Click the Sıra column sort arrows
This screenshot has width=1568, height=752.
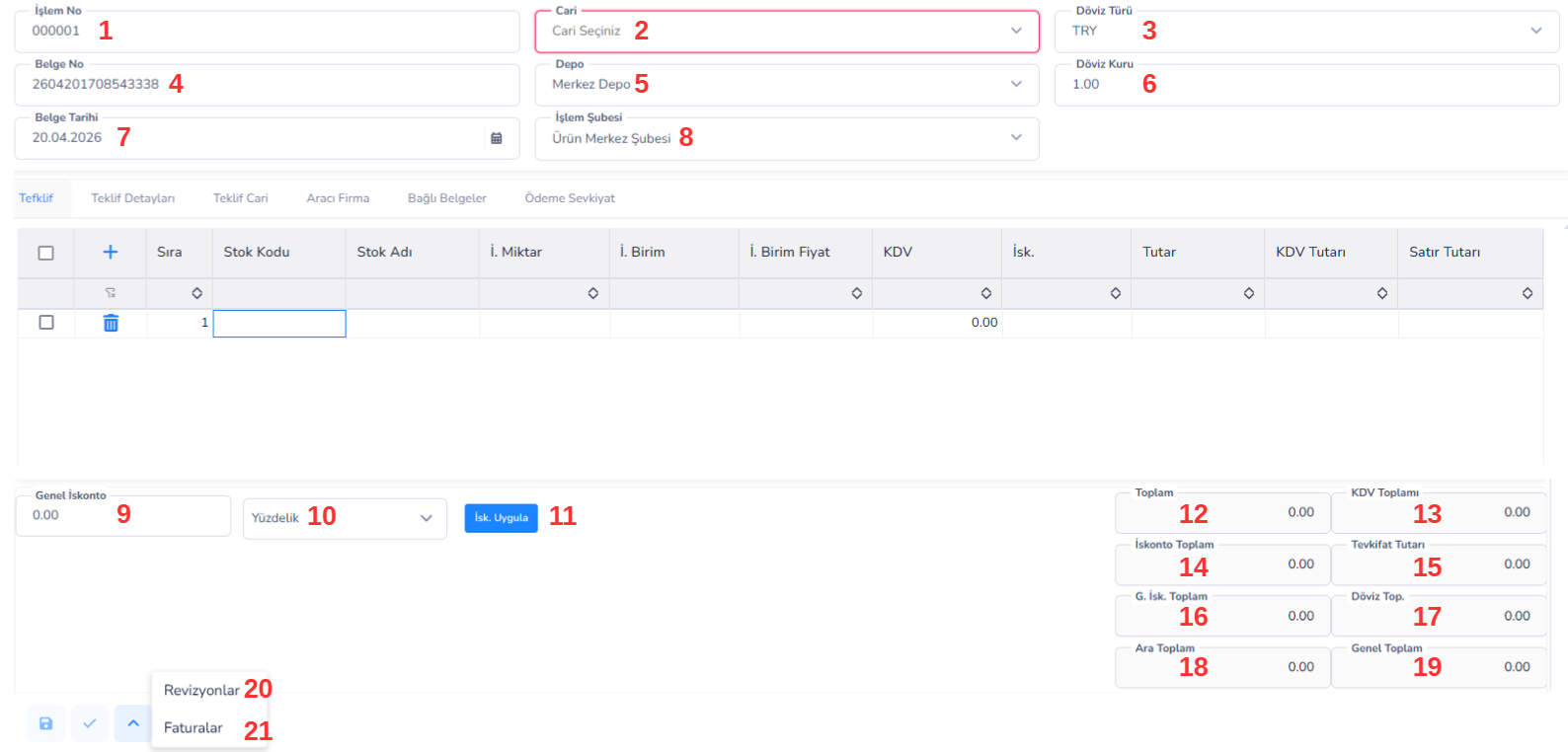click(196, 293)
